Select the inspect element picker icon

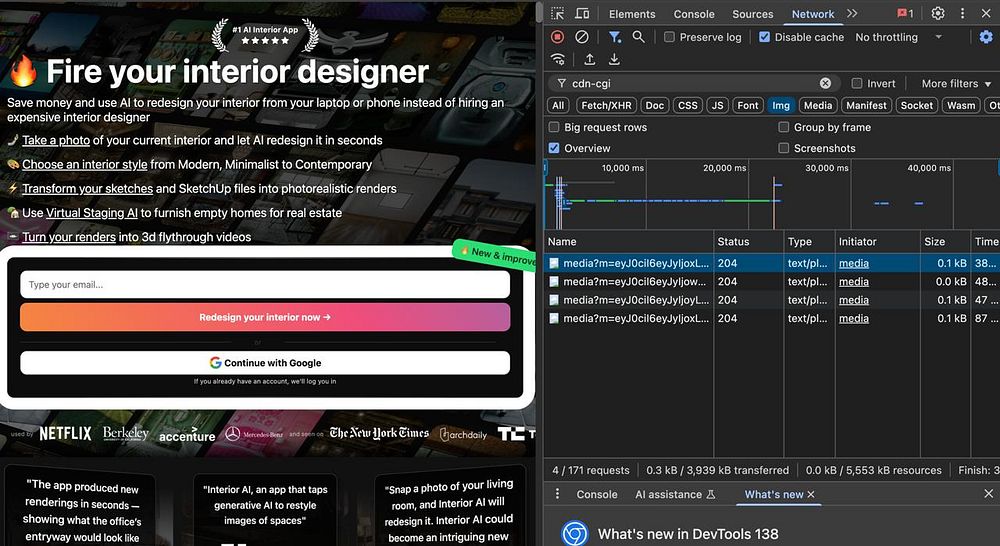pyautogui.click(x=557, y=14)
